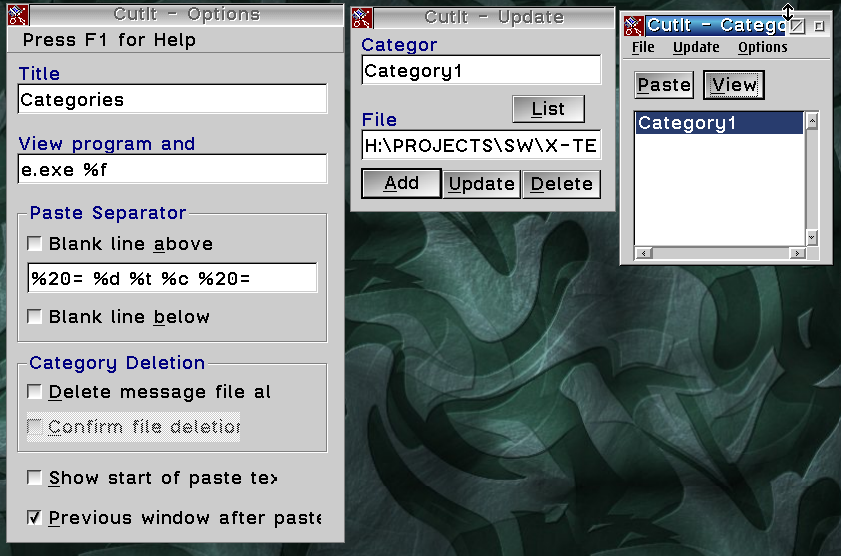841x556 pixels.
Task: Click the CutIt Categories window system icon
Action: pyautogui.click(x=633, y=26)
